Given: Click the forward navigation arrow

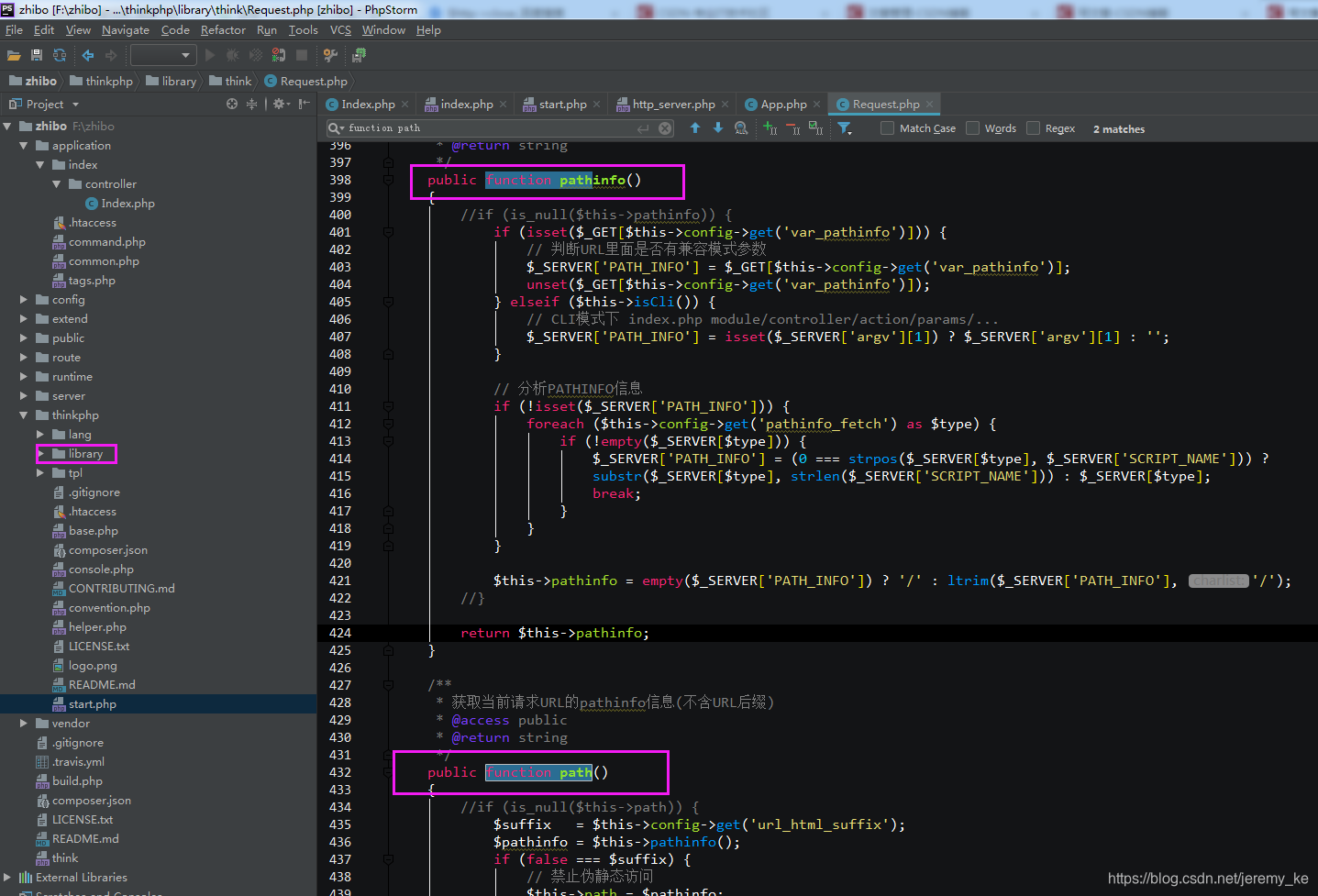Looking at the screenshot, I should [x=112, y=55].
